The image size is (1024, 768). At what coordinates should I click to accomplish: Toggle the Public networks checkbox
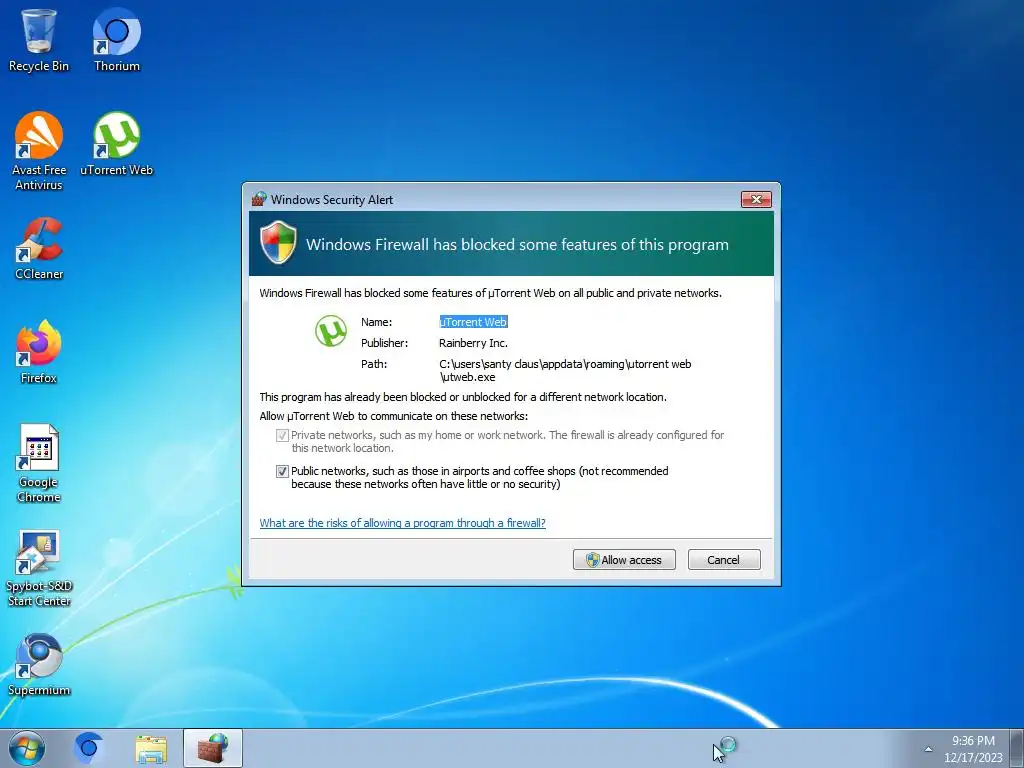282,472
